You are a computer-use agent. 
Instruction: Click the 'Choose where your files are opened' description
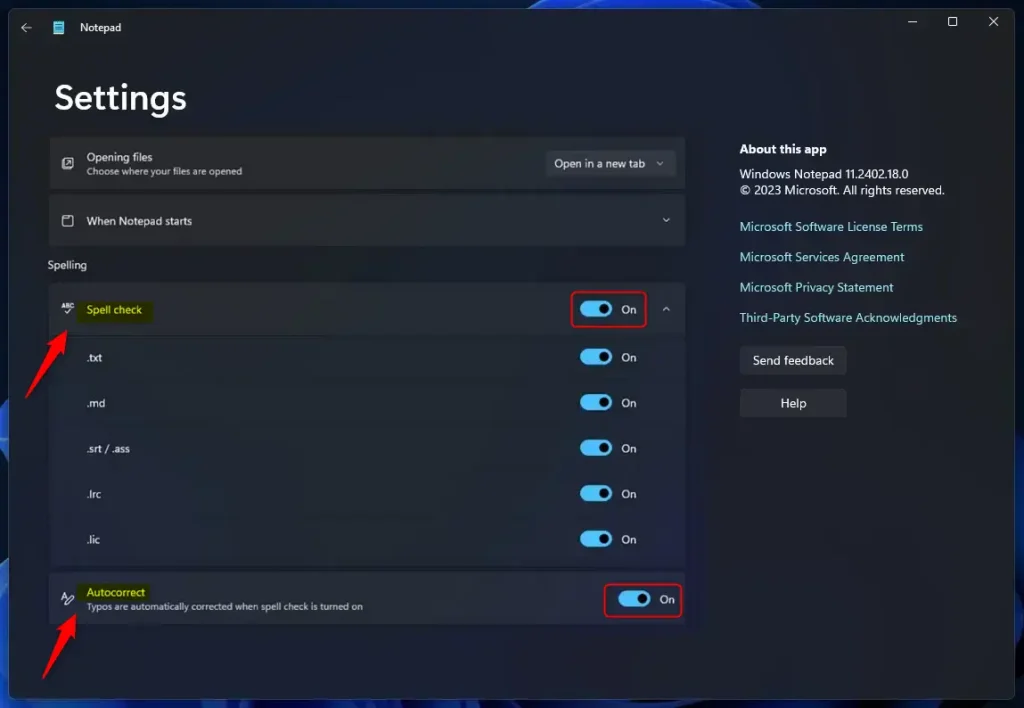pyautogui.click(x=165, y=172)
